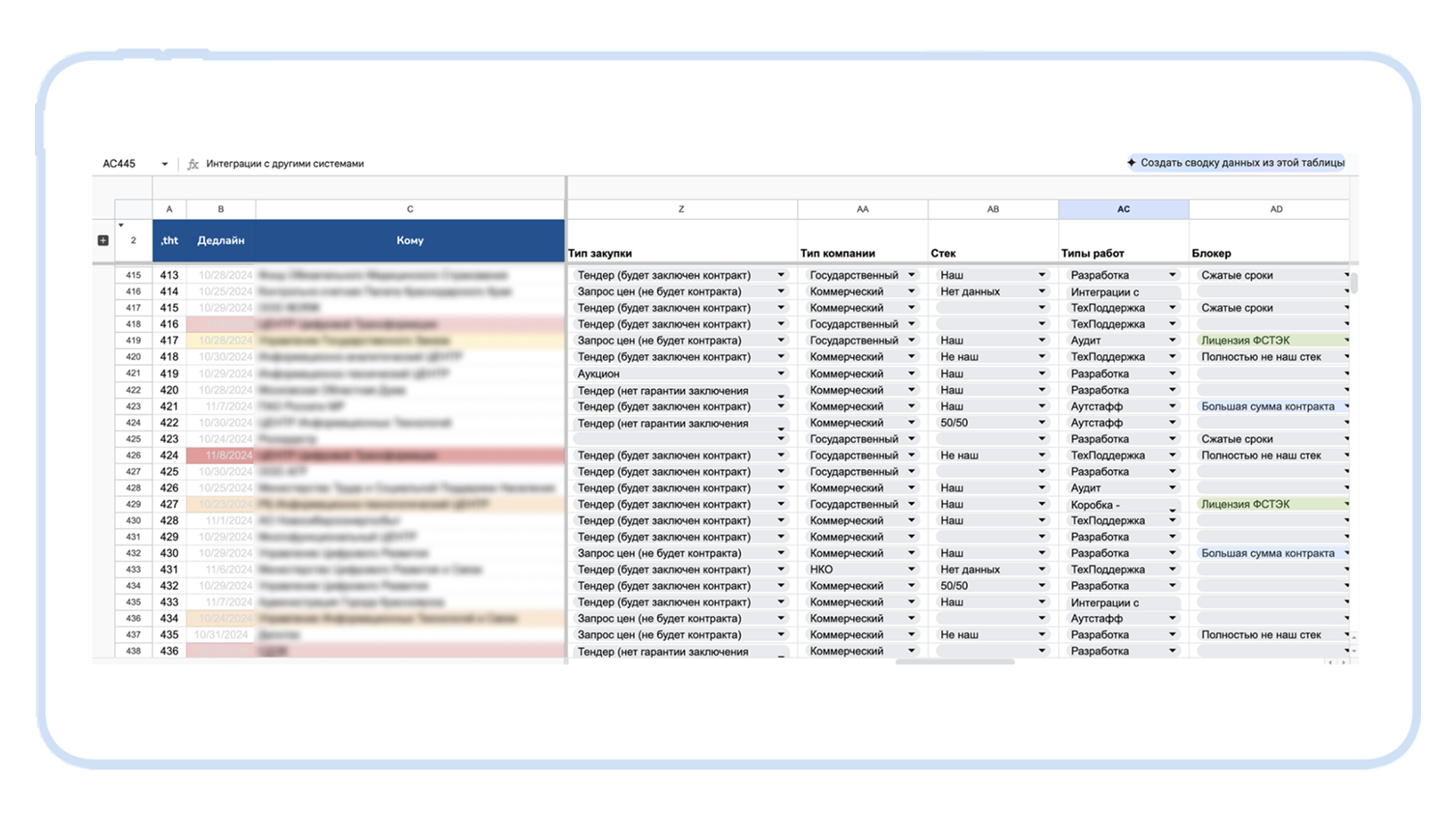
Task: Click sparkle icon in data summary chip
Action: click(1131, 162)
